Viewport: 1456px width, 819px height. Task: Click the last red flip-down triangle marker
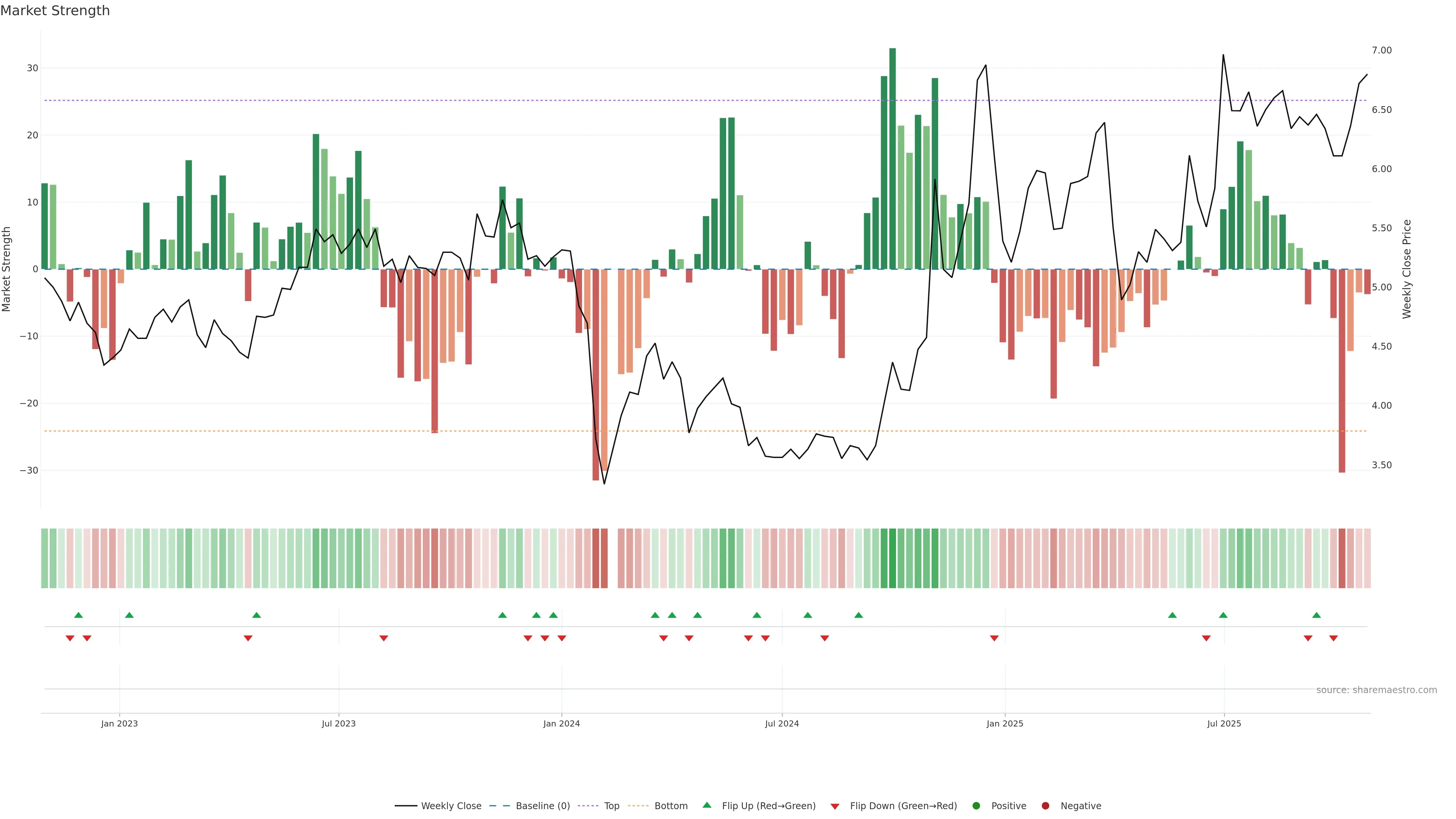tap(1334, 638)
